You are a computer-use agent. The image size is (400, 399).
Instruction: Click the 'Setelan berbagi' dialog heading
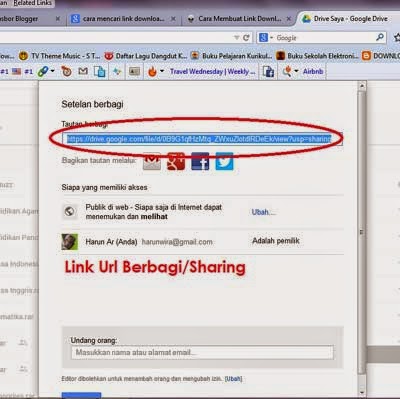(x=92, y=104)
